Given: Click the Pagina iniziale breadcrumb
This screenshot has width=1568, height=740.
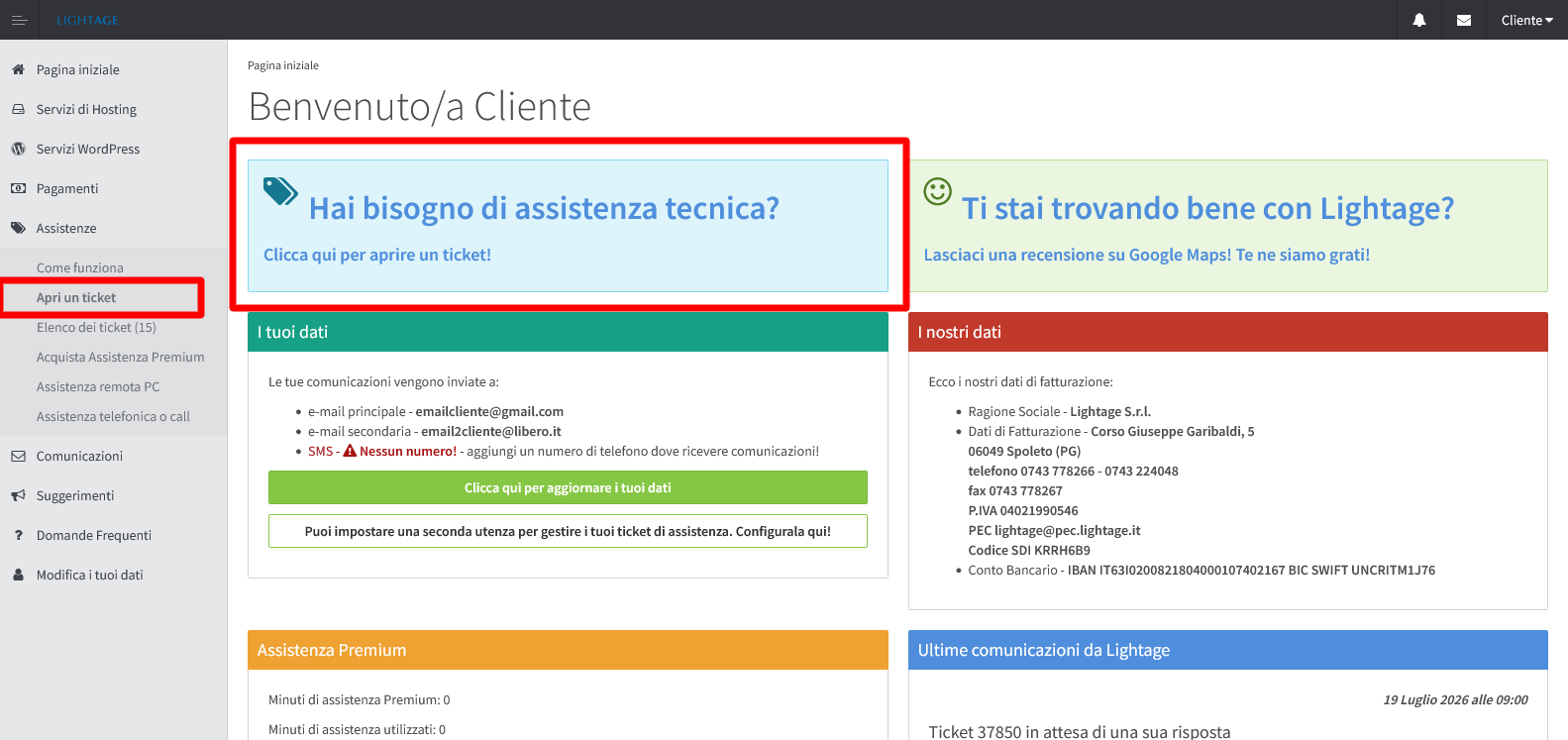Looking at the screenshot, I should [283, 65].
